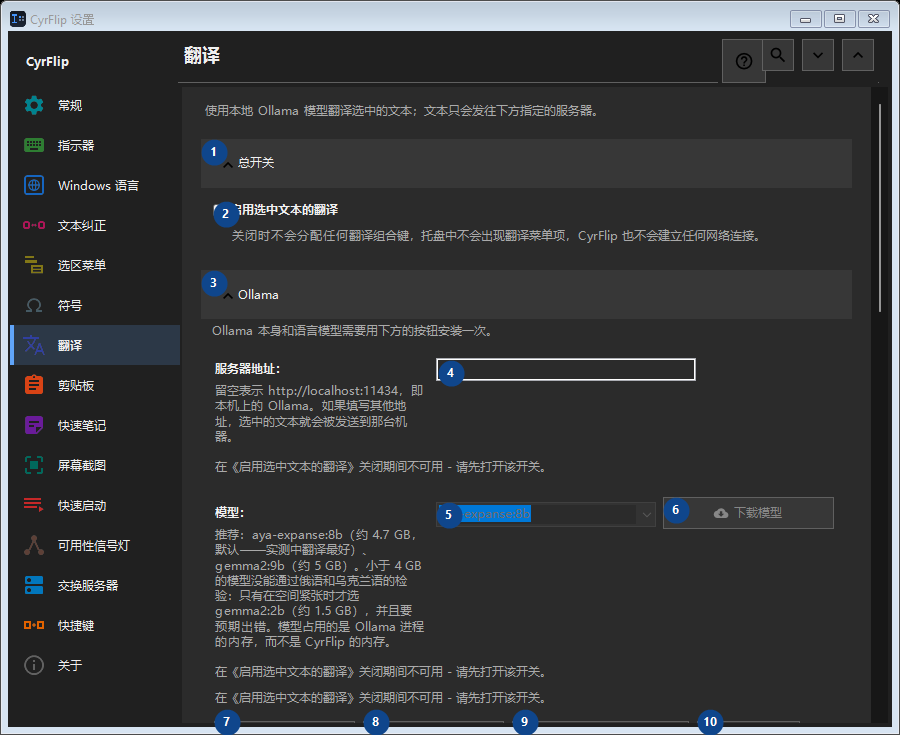Enable 启用选中文本的翻译 checkbox
Image resolution: width=900 pixels, height=735 pixels.
219,210
